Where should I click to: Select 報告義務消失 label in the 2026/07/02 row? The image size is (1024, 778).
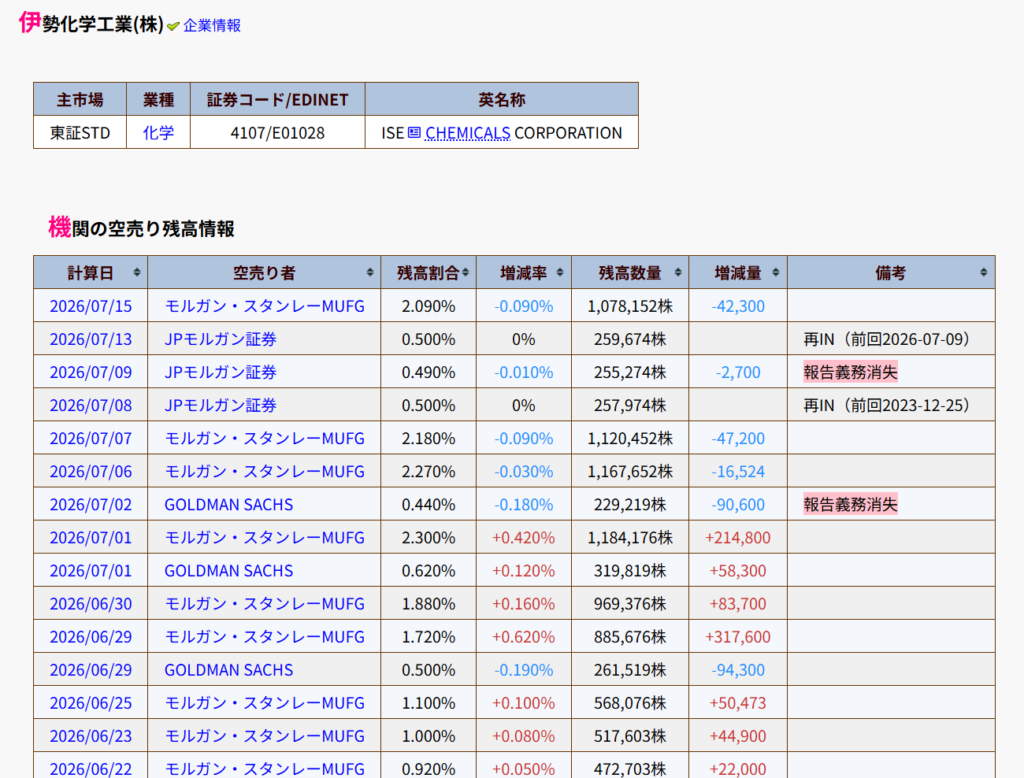coord(850,504)
